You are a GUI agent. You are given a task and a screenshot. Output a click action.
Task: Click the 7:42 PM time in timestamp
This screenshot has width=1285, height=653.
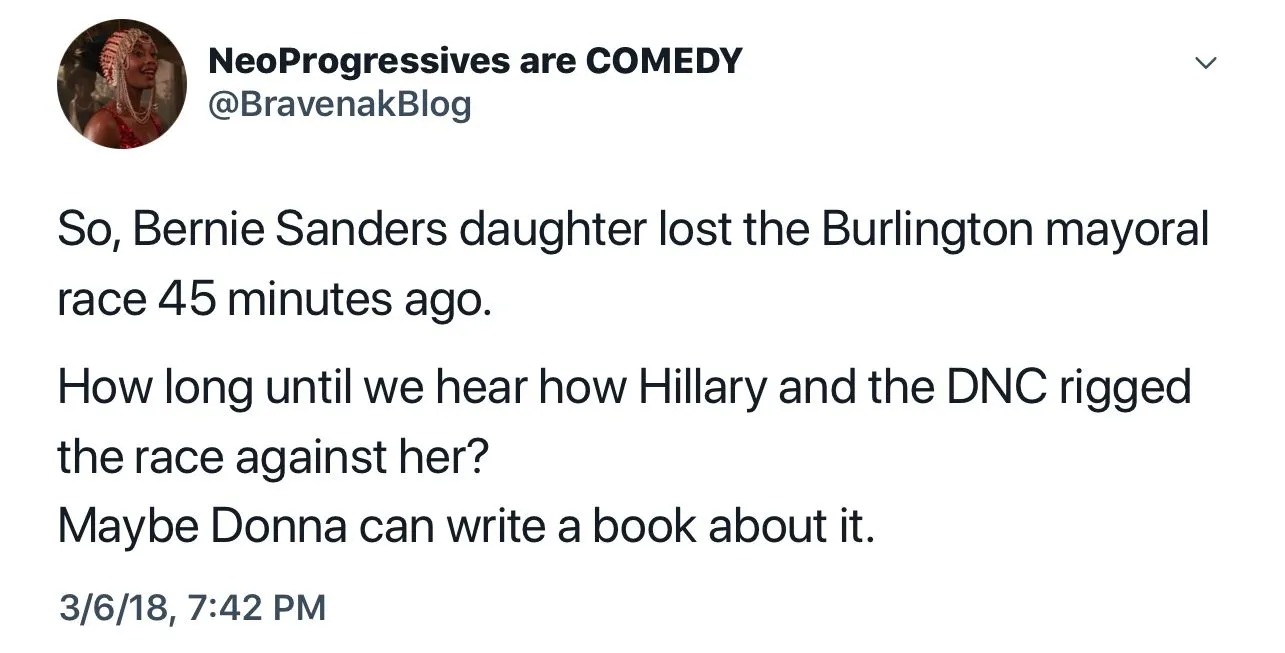coord(254,607)
